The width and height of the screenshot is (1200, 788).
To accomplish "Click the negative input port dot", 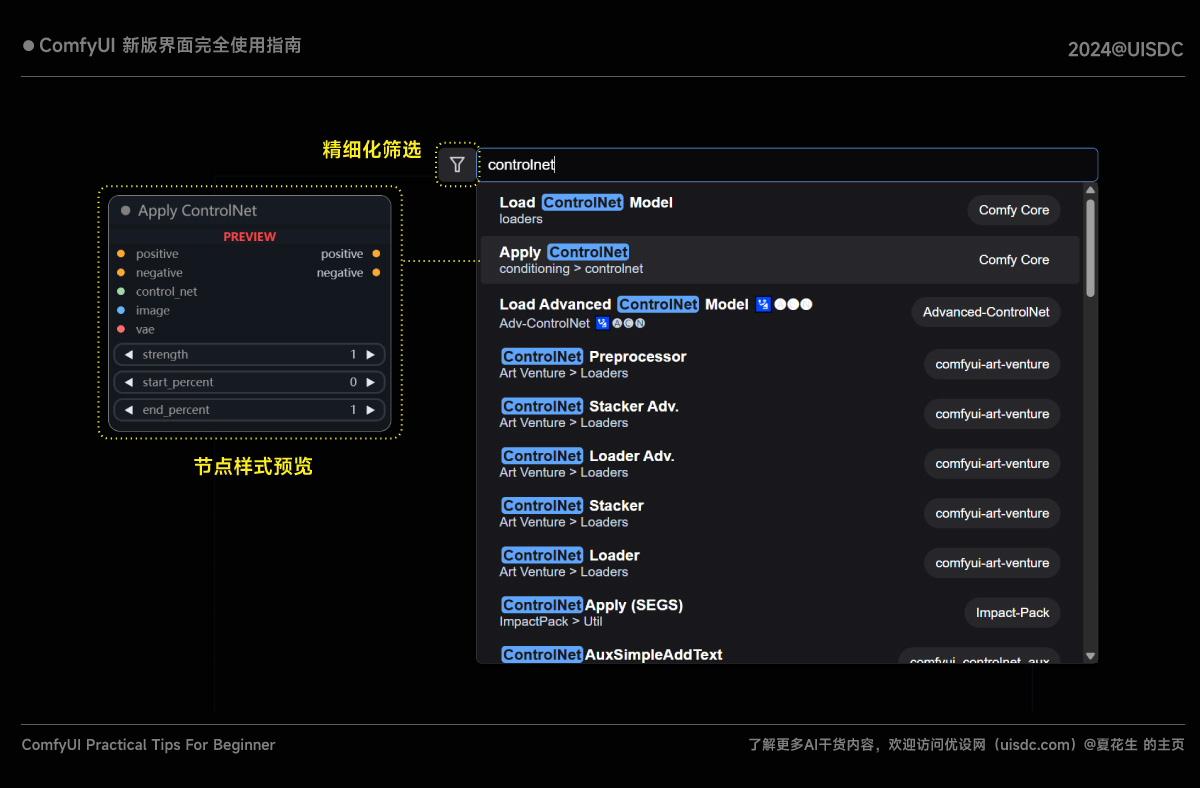I will (121, 272).
